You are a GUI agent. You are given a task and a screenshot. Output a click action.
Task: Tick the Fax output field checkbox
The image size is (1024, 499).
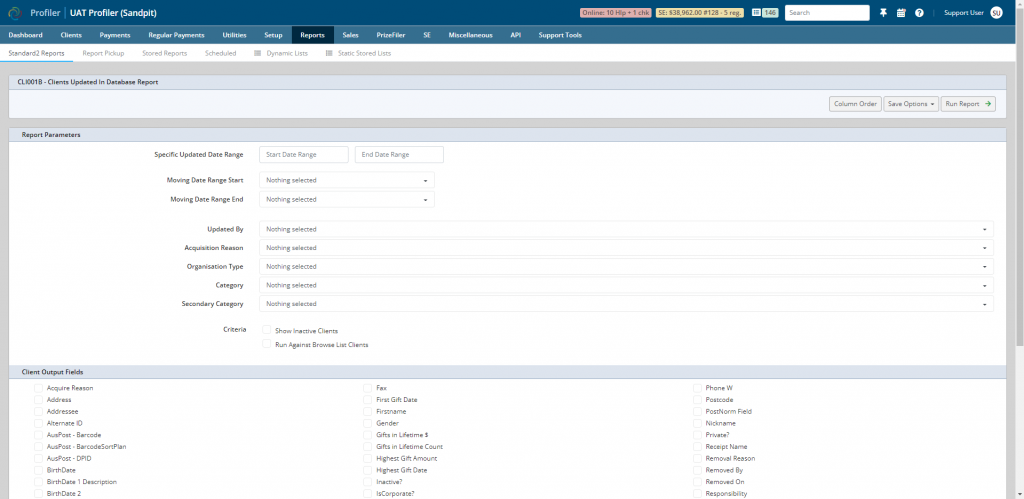pyautogui.click(x=368, y=388)
